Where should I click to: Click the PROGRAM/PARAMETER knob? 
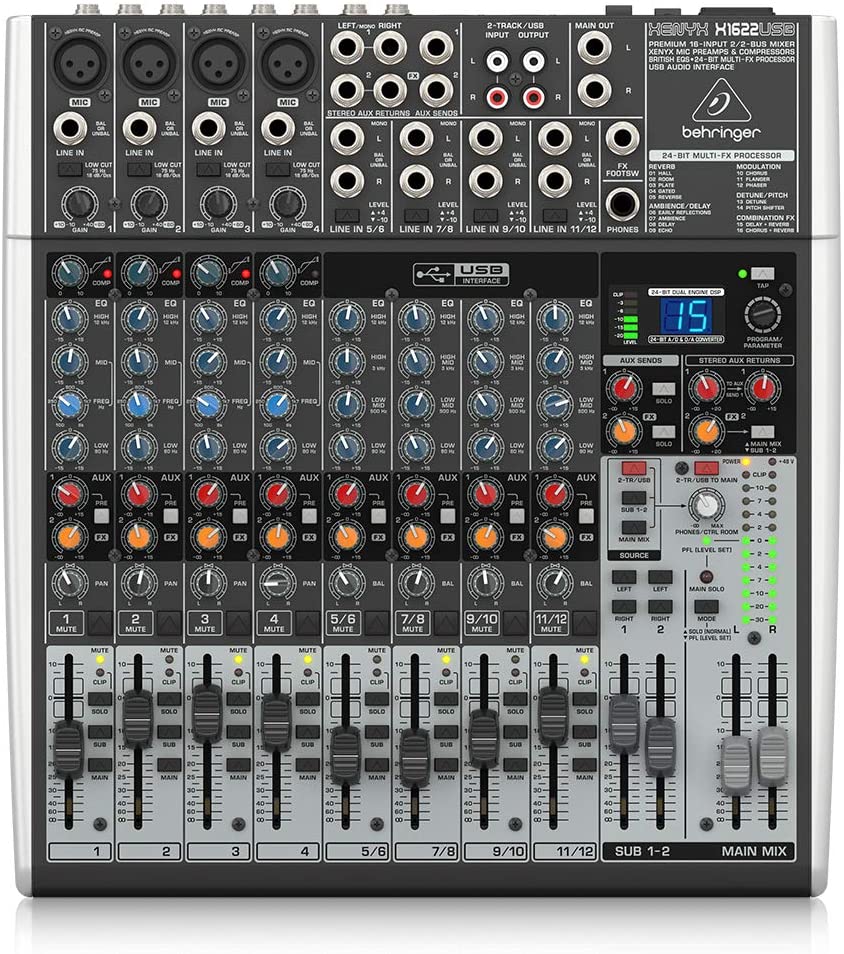coord(762,315)
